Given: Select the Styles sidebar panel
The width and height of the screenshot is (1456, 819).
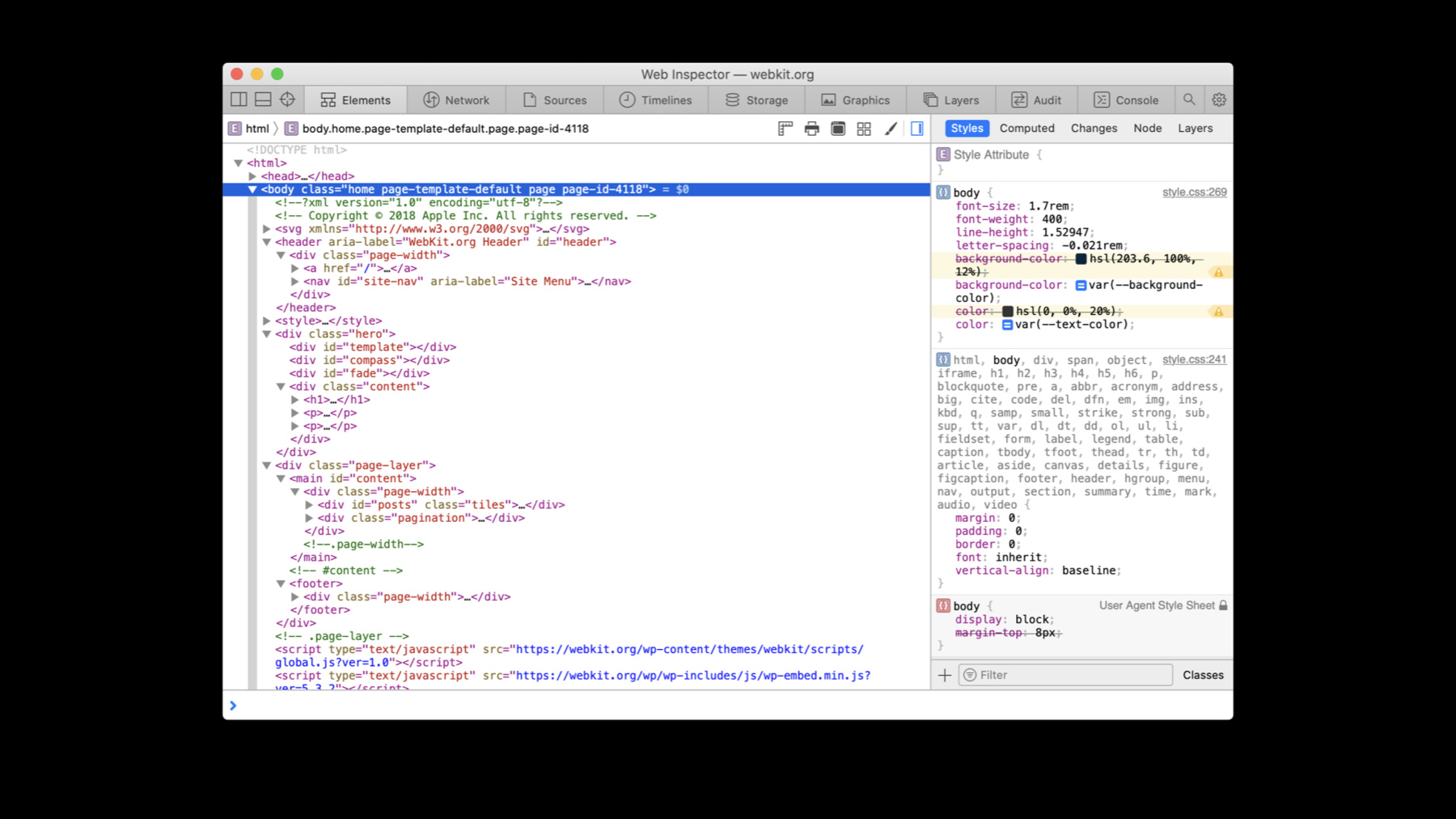Looking at the screenshot, I should [967, 129].
